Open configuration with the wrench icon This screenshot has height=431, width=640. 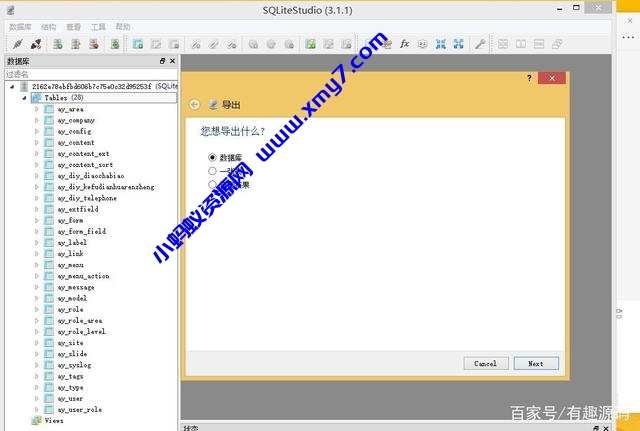click(x=480, y=44)
